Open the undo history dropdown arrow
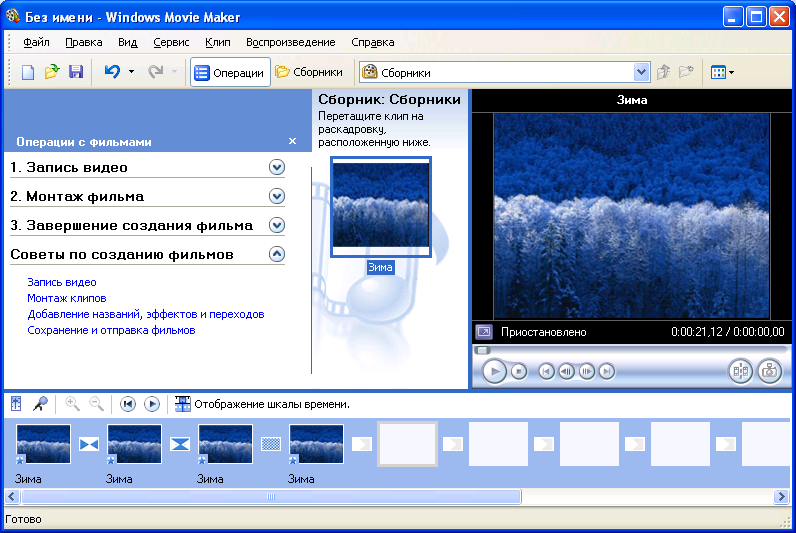 (131, 72)
